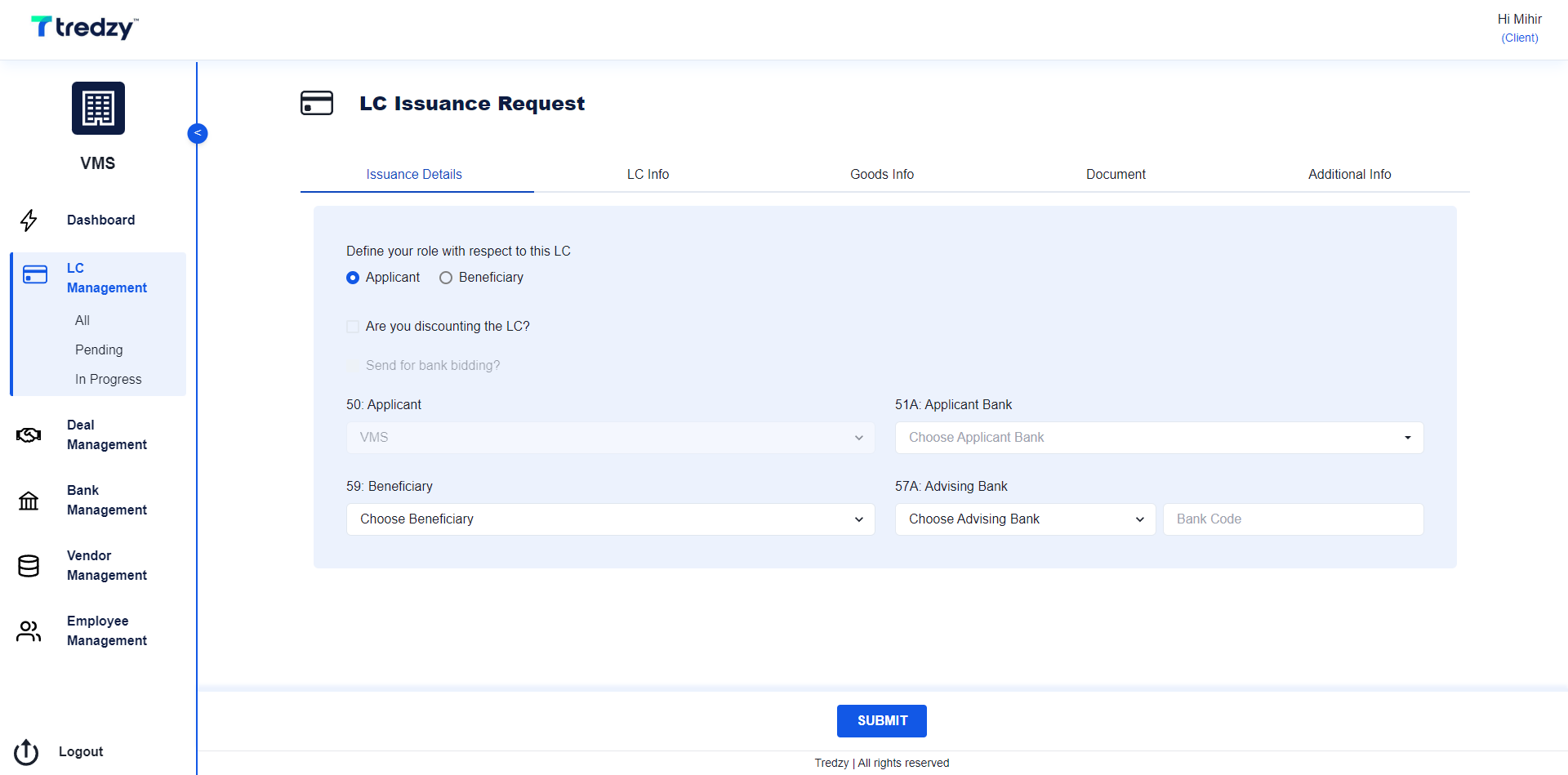1568x775 pixels.
Task: Select the Beneficiary role radio button
Action: coord(446,278)
